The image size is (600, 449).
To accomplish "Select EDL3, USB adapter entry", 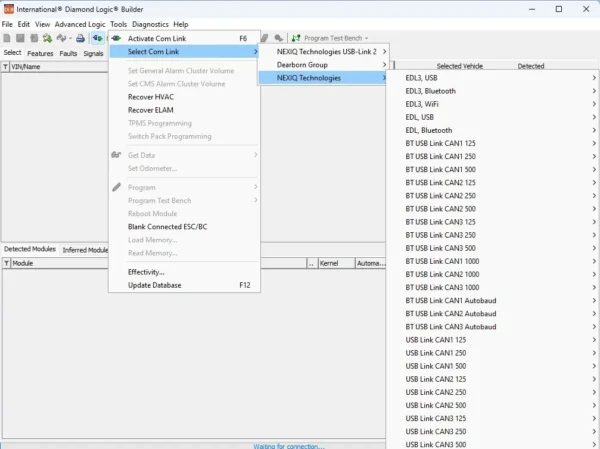I will pos(493,78).
